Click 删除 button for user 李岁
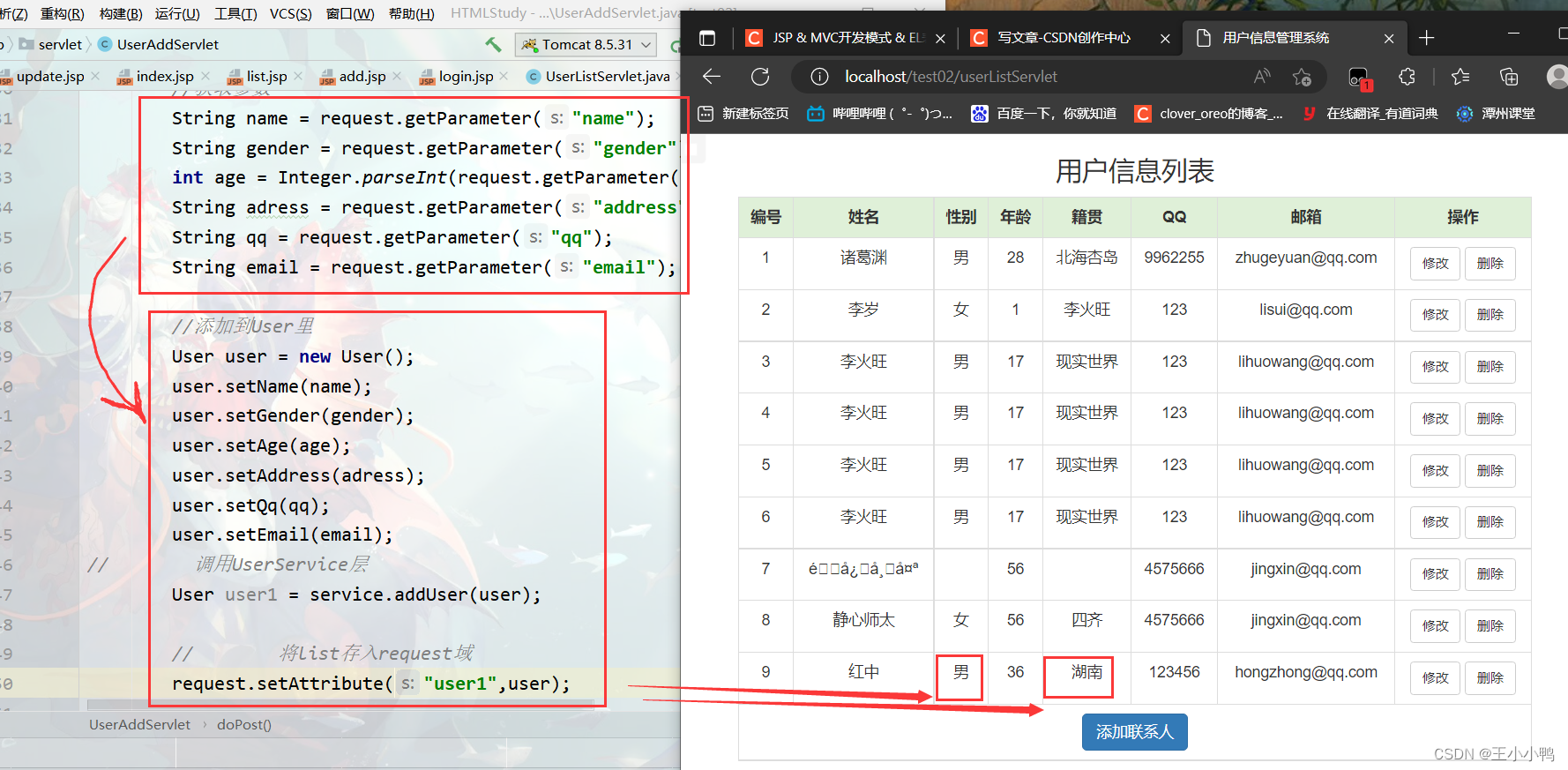The height and width of the screenshot is (770, 1568). tap(1490, 315)
